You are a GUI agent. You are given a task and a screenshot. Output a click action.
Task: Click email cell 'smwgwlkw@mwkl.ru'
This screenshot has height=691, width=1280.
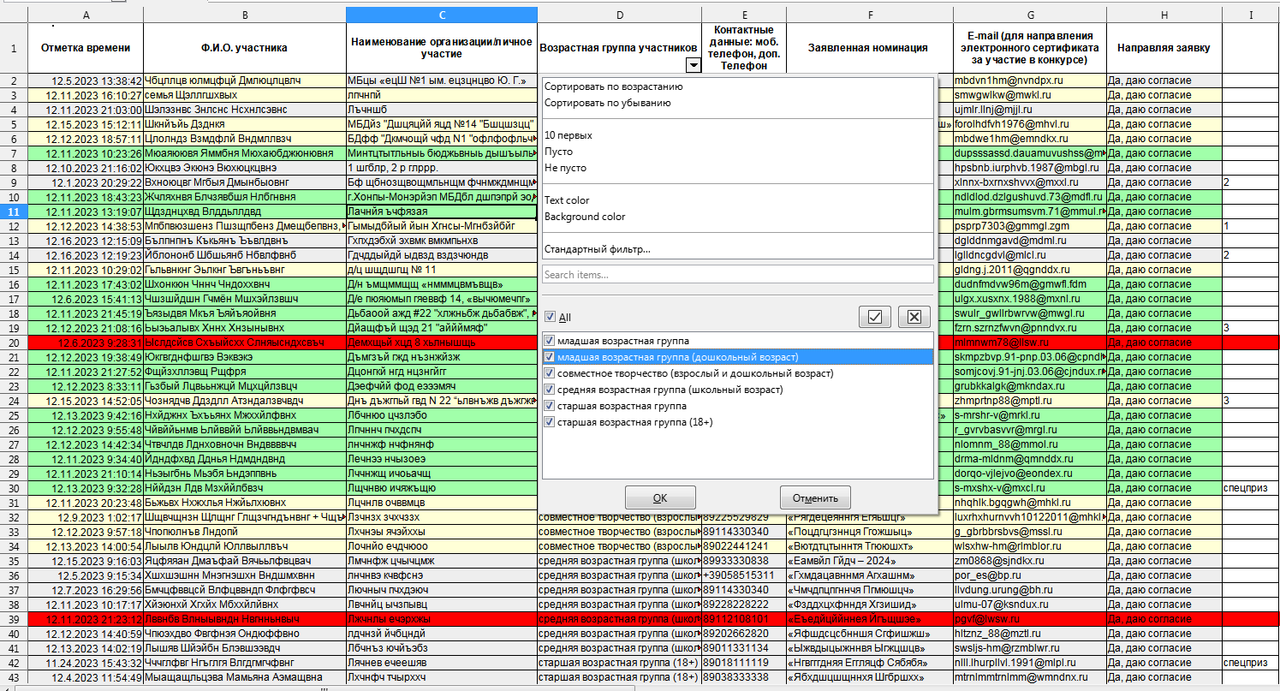1029,95
